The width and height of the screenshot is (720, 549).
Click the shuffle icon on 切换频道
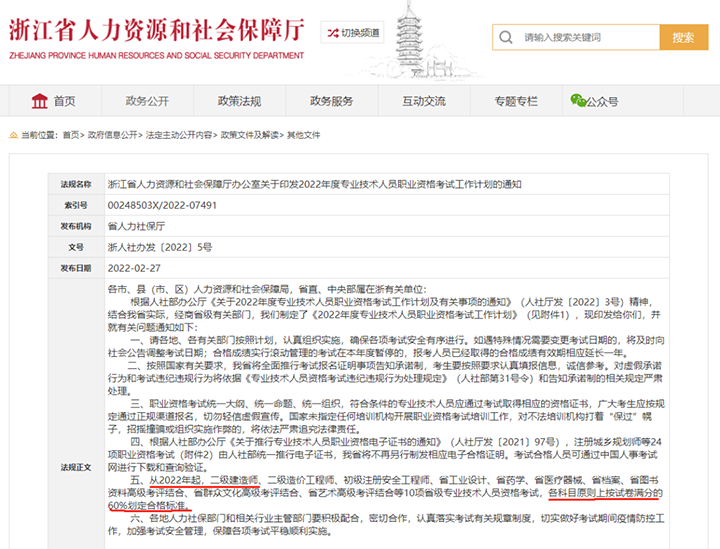pos(332,33)
